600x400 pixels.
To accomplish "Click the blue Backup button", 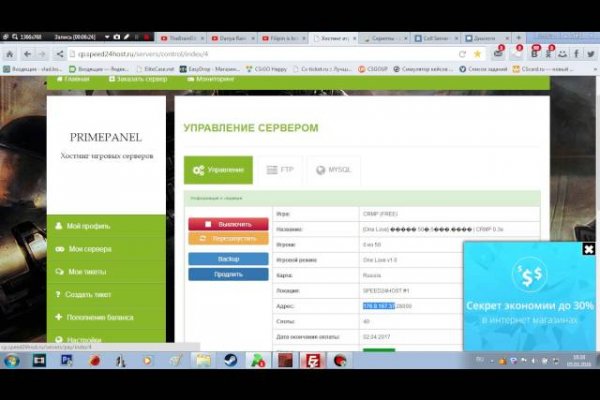I will (x=228, y=259).
